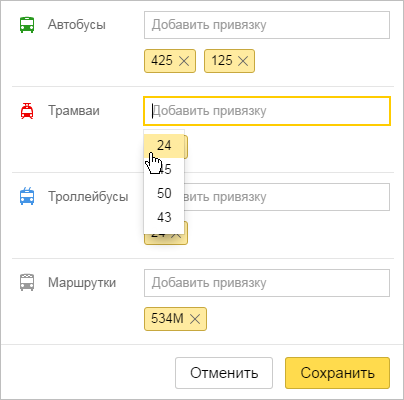The width and height of the screenshot is (404, 400).
Task: Remove the 125 bus tag
Action: click(243, 61)
